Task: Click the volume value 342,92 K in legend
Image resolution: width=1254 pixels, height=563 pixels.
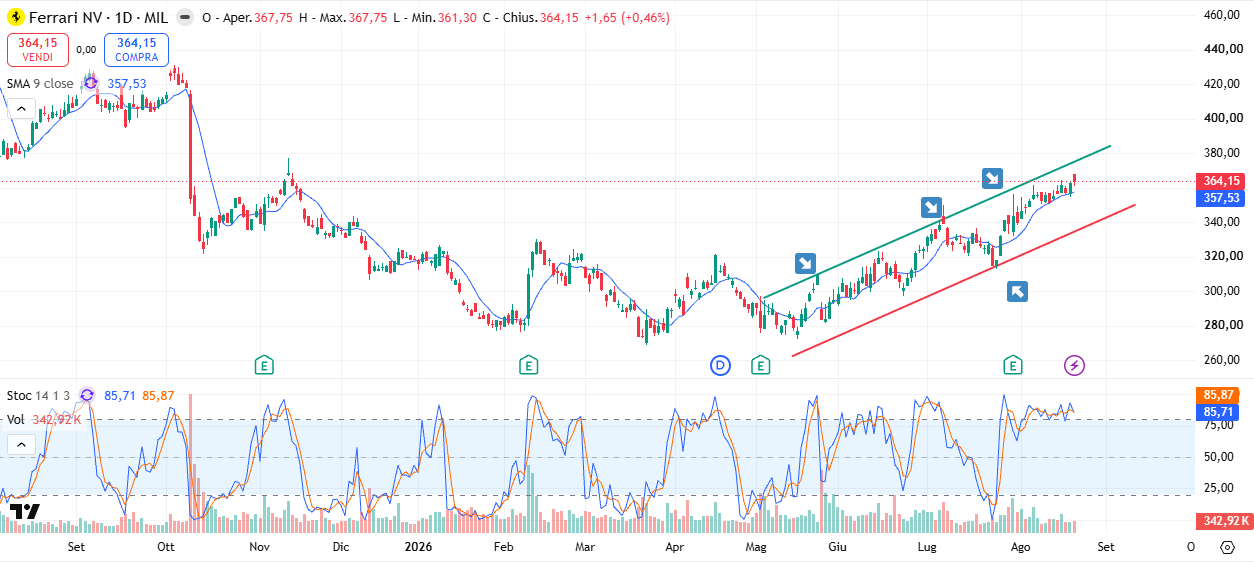Action: click(56, 420)
